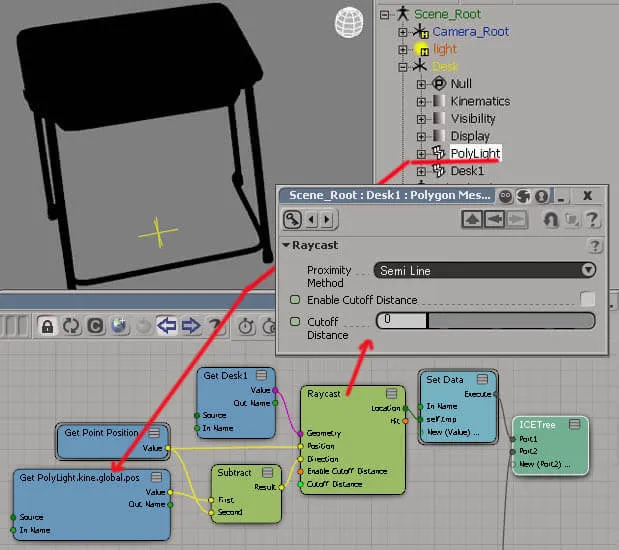Open the Proximity Method dropdown
The width and height of the screenshot is (619, 550).
pyautogui.click(x=485, y=270)
